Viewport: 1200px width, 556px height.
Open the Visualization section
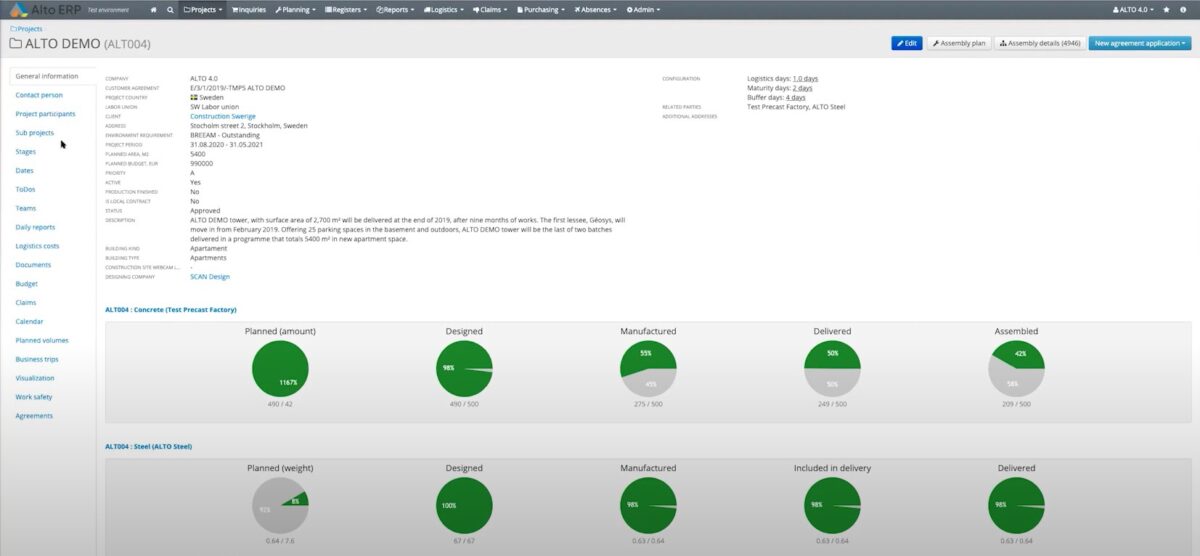pos(35,378)
